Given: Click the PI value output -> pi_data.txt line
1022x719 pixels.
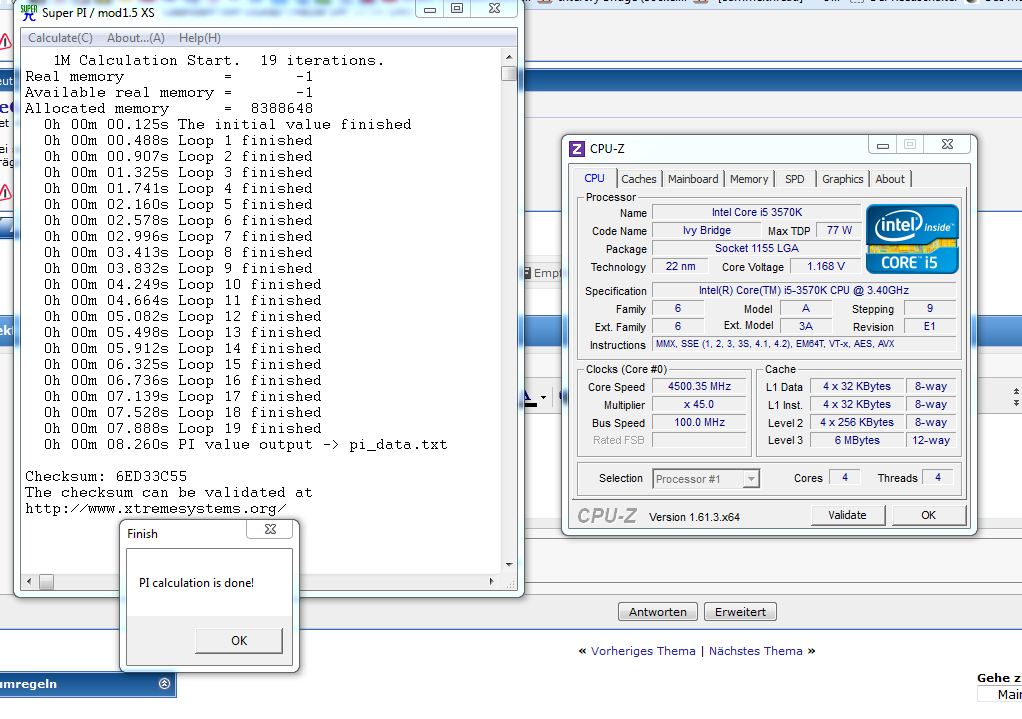Looking at the screenshot, I should pos(246,445).
